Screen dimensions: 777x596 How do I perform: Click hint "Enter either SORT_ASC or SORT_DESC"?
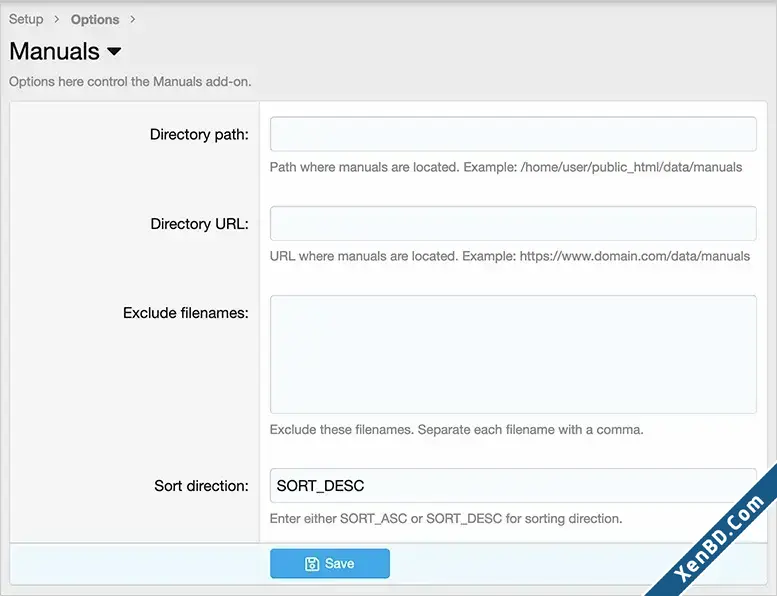pos(386,519)
